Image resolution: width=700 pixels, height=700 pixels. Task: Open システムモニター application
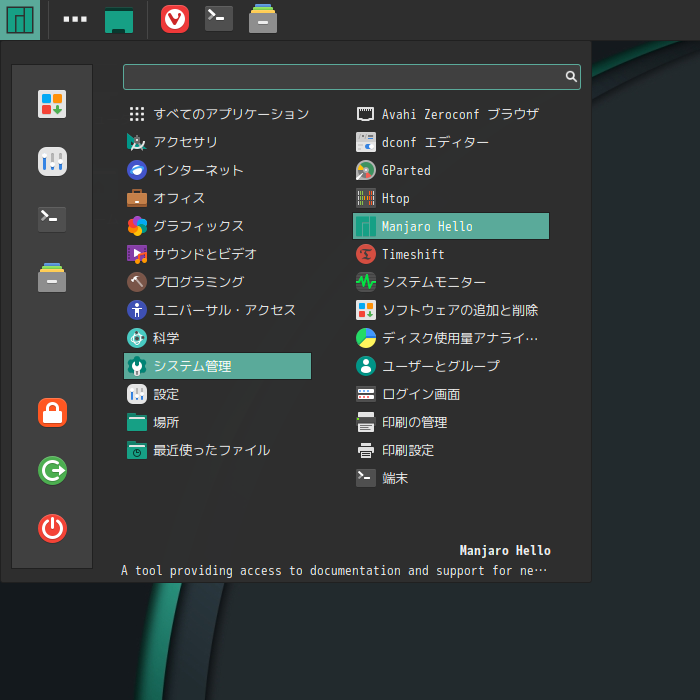433,282
